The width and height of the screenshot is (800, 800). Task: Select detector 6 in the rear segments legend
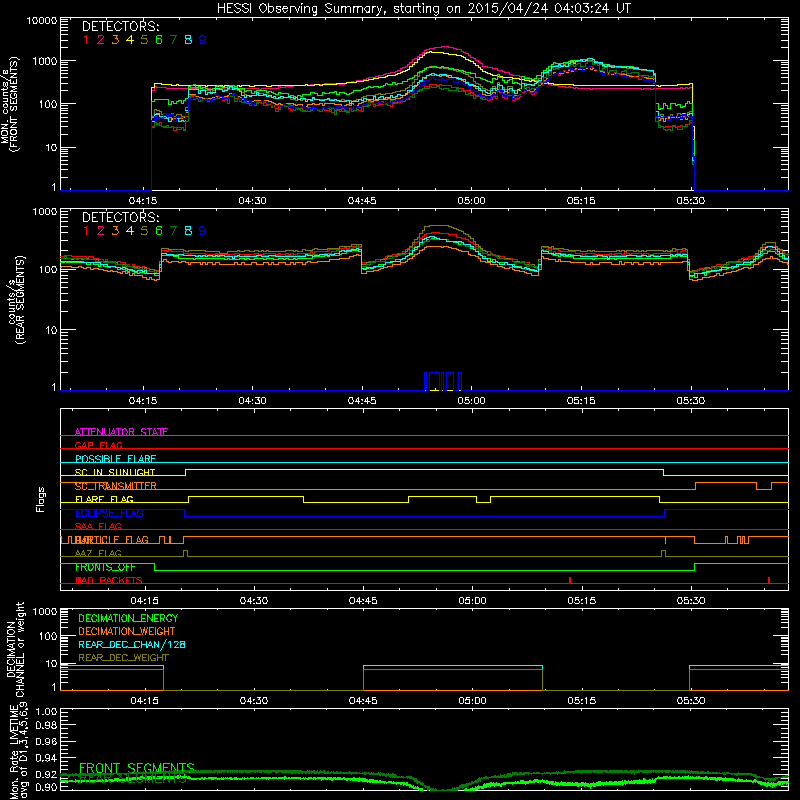pyautogui.click(x=159, y=231)
